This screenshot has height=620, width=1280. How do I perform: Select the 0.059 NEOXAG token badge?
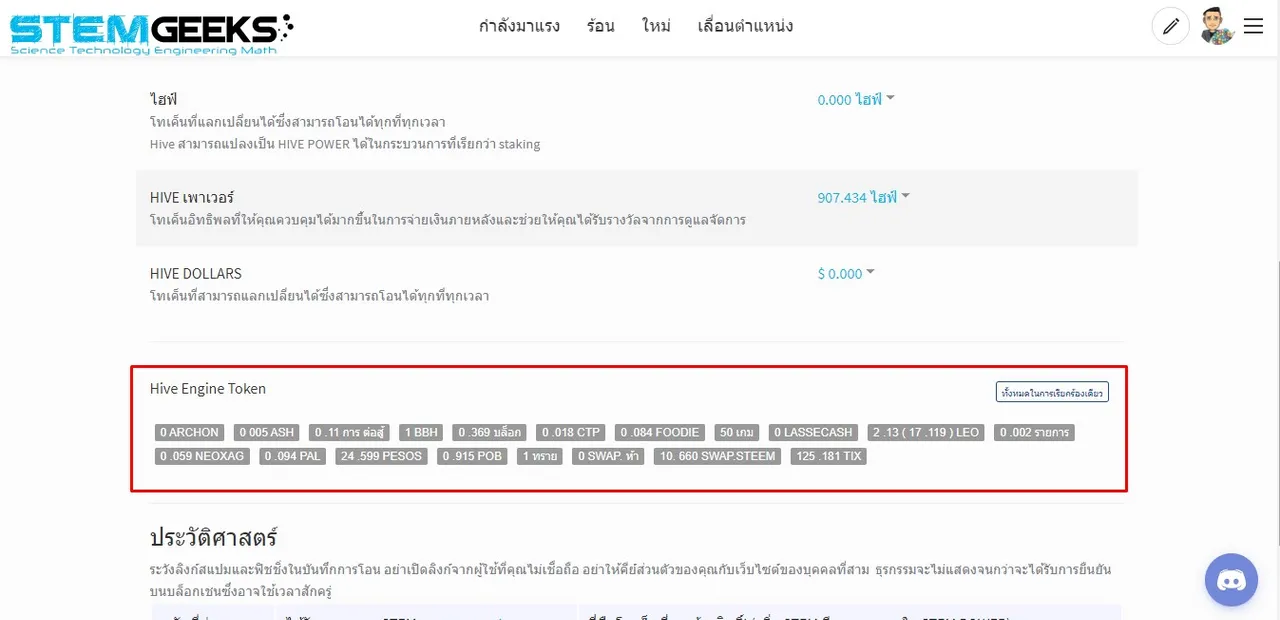(x=201, y=456)
